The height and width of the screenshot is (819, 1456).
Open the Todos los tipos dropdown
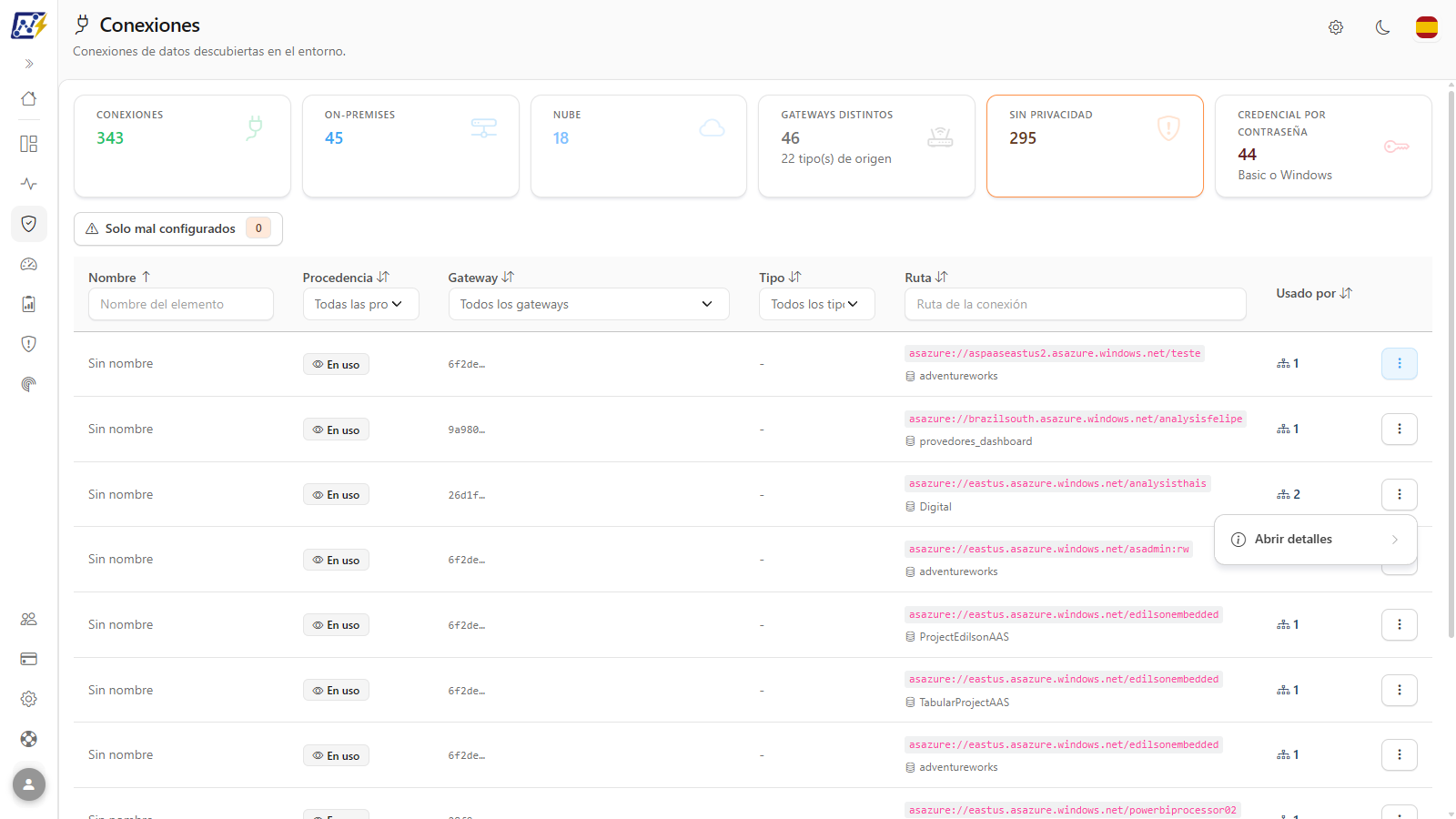(x=817, y=304)
